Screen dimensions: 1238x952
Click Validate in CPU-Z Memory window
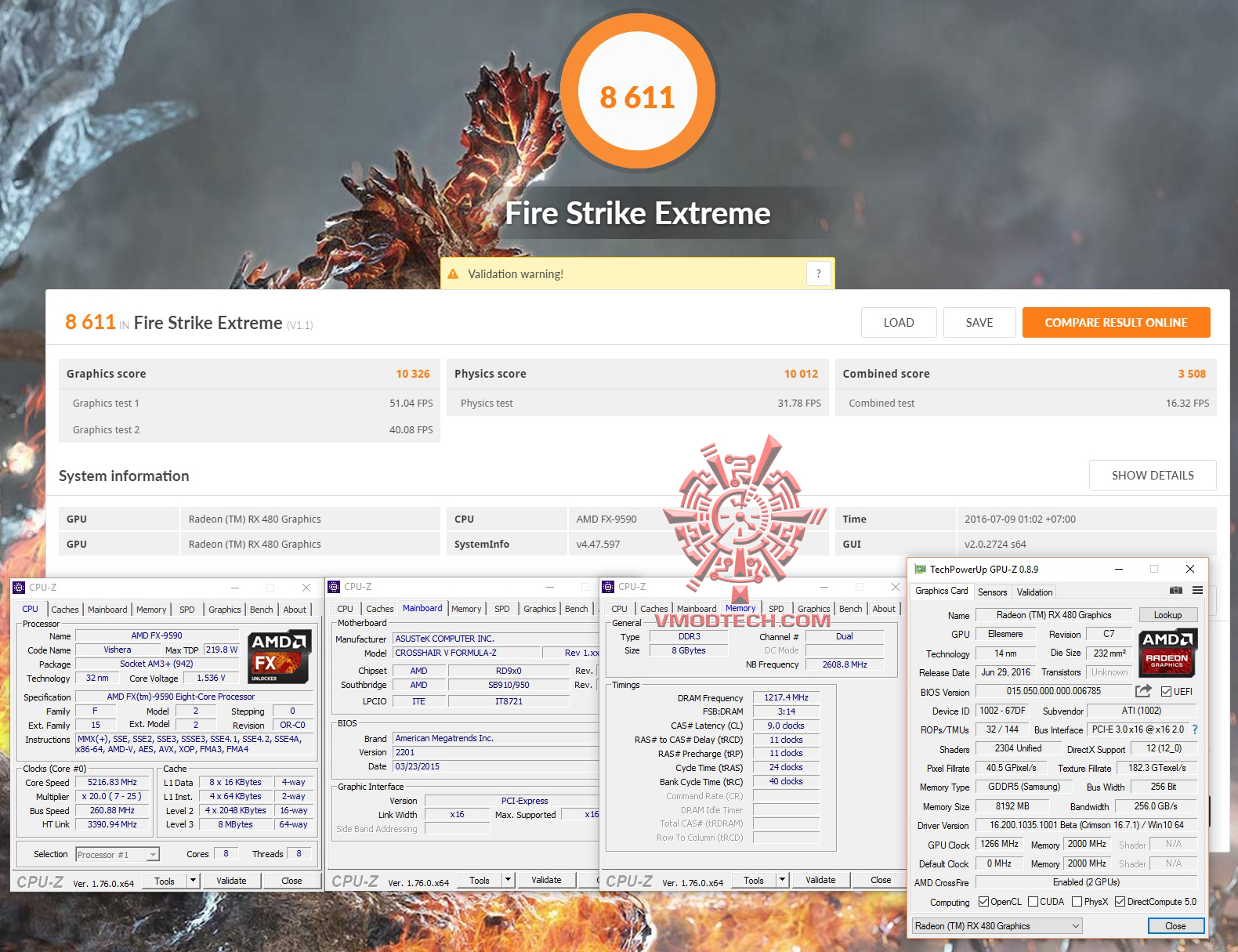(x=820, y=880)
